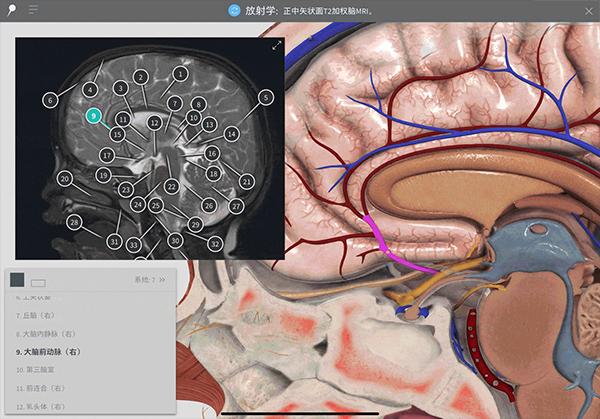Click marker 20 on the MRI image
600x419 pixels.
tap(65, 179)
